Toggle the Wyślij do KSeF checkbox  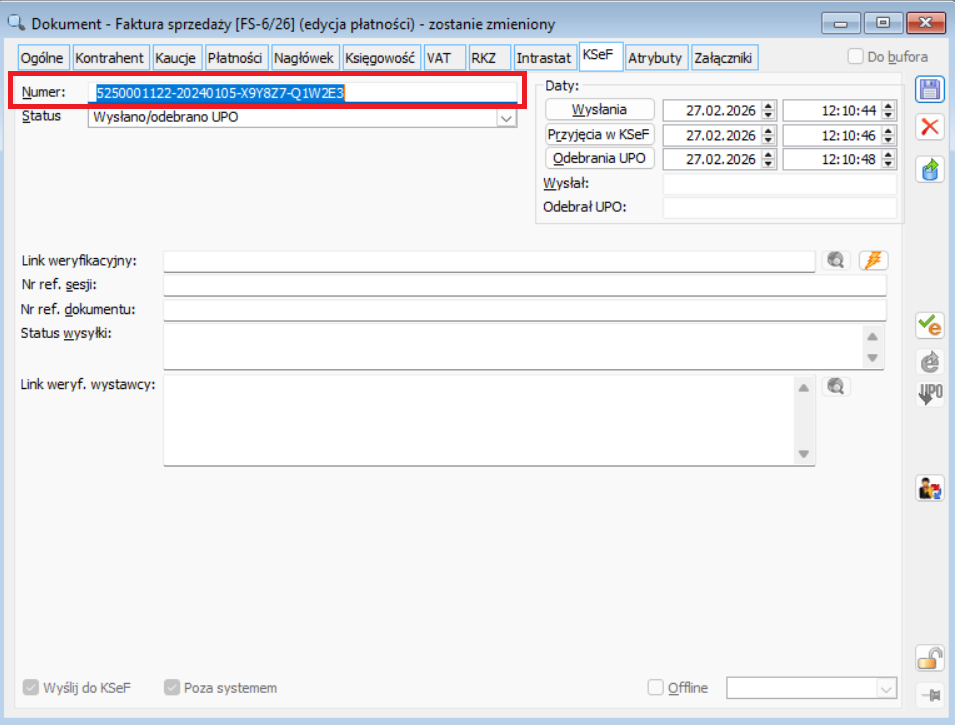click(x=30, y=687)
